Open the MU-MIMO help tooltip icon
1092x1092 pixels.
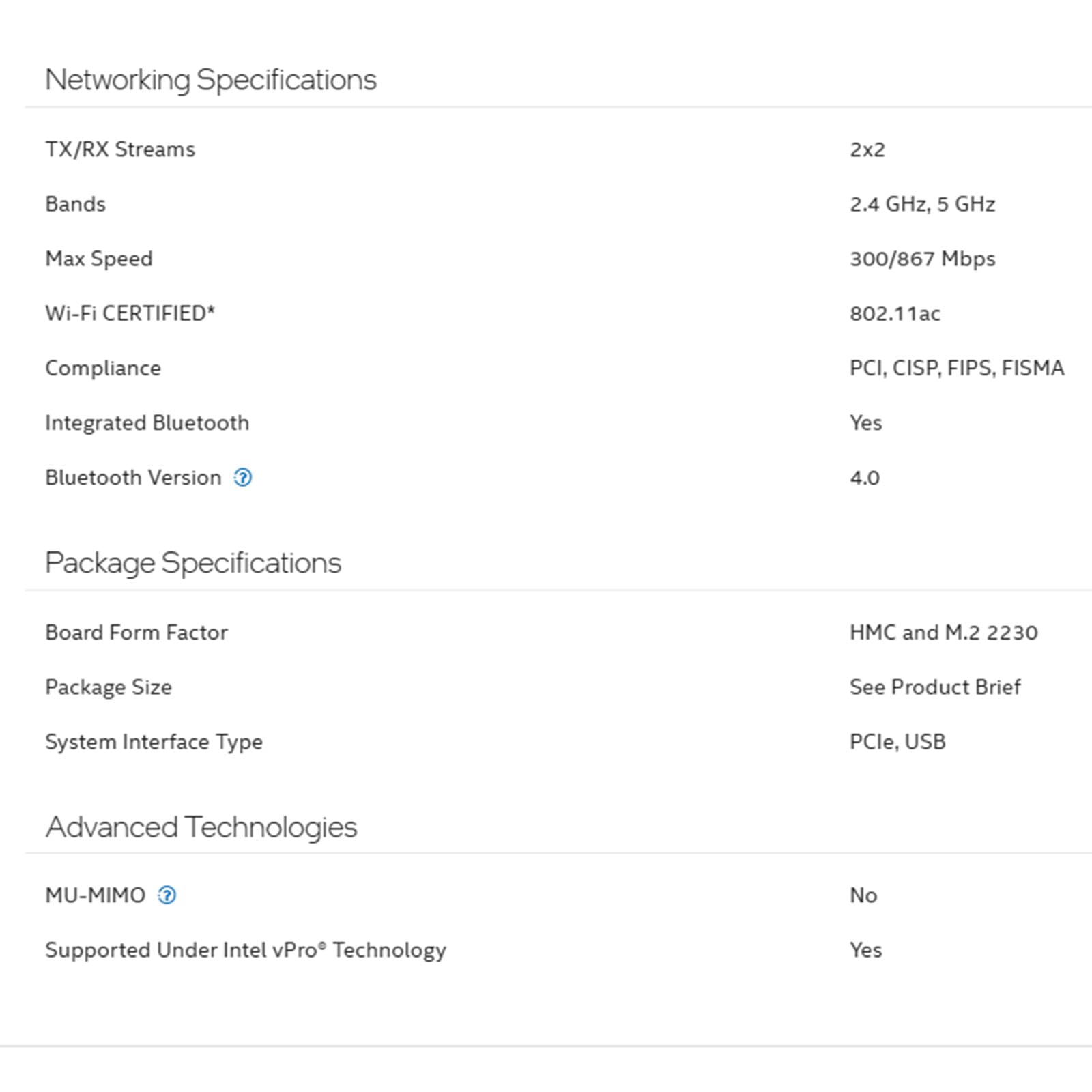coord(167,895)
